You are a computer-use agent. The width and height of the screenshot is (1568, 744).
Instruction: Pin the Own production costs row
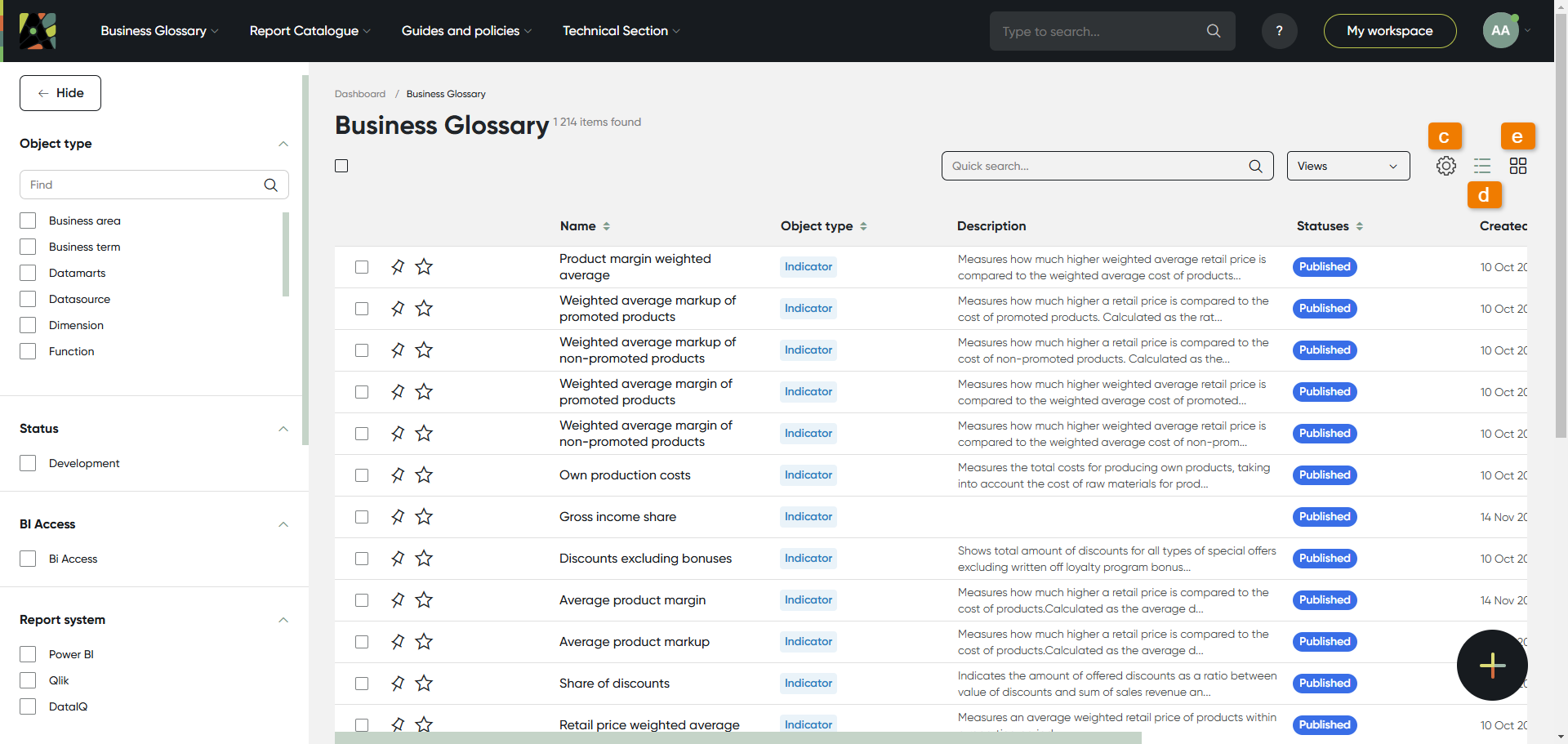point(398,475)
